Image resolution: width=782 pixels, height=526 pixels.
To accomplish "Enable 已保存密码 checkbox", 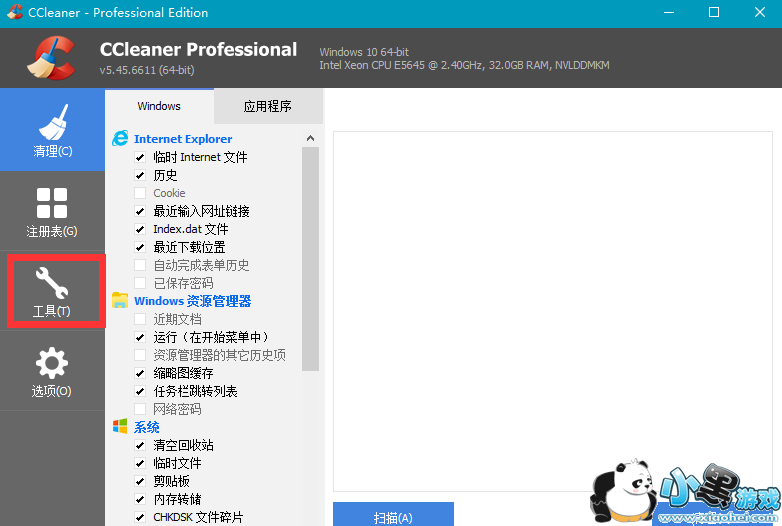I will point(140,283).
